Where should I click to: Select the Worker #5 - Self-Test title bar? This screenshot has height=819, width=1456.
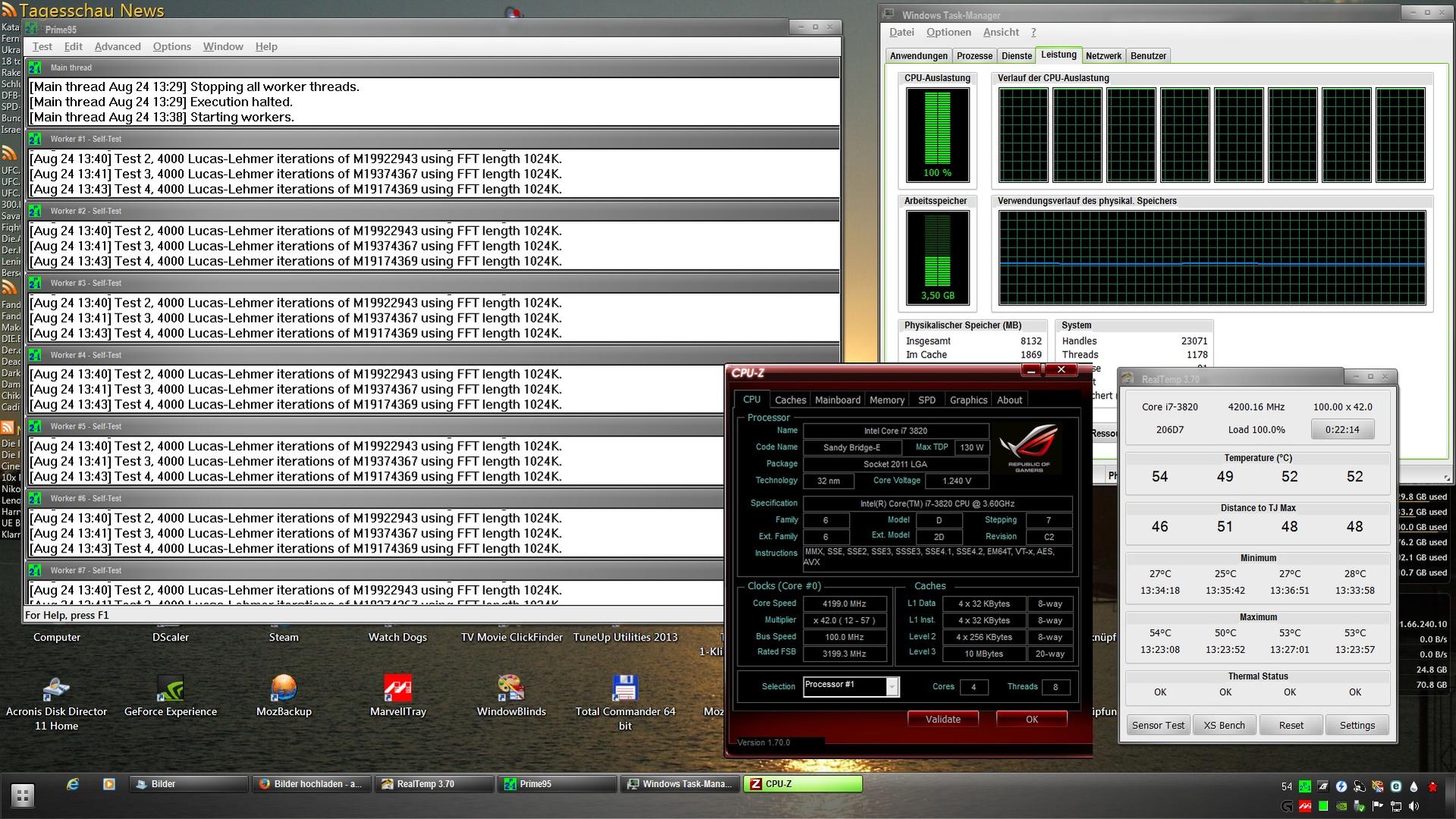375,427
